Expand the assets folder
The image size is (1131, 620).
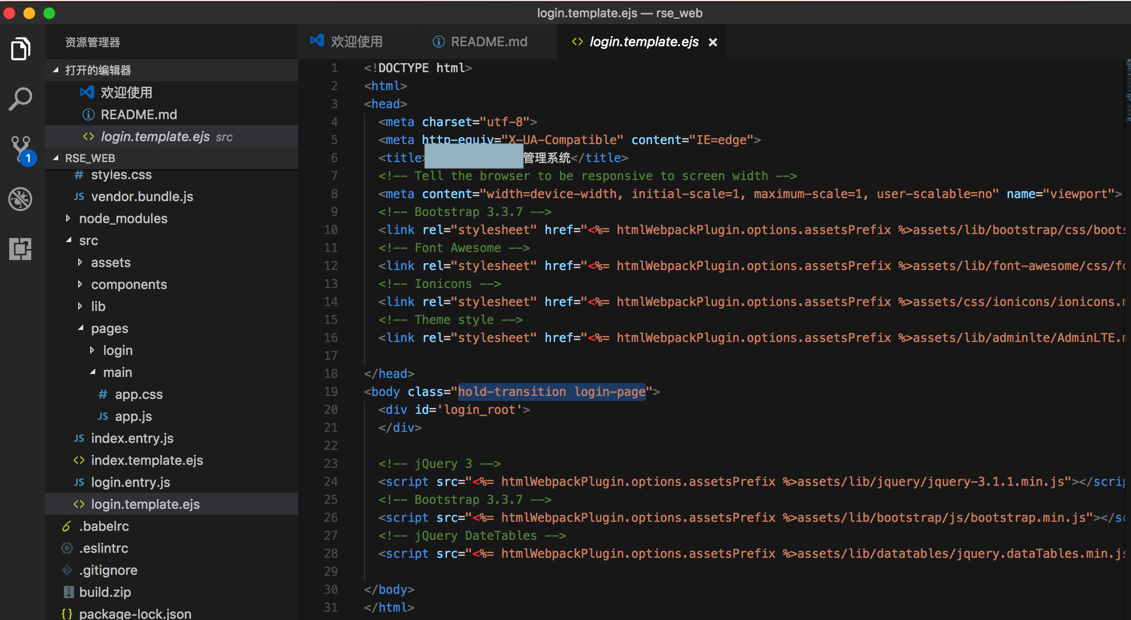point(110,263)
